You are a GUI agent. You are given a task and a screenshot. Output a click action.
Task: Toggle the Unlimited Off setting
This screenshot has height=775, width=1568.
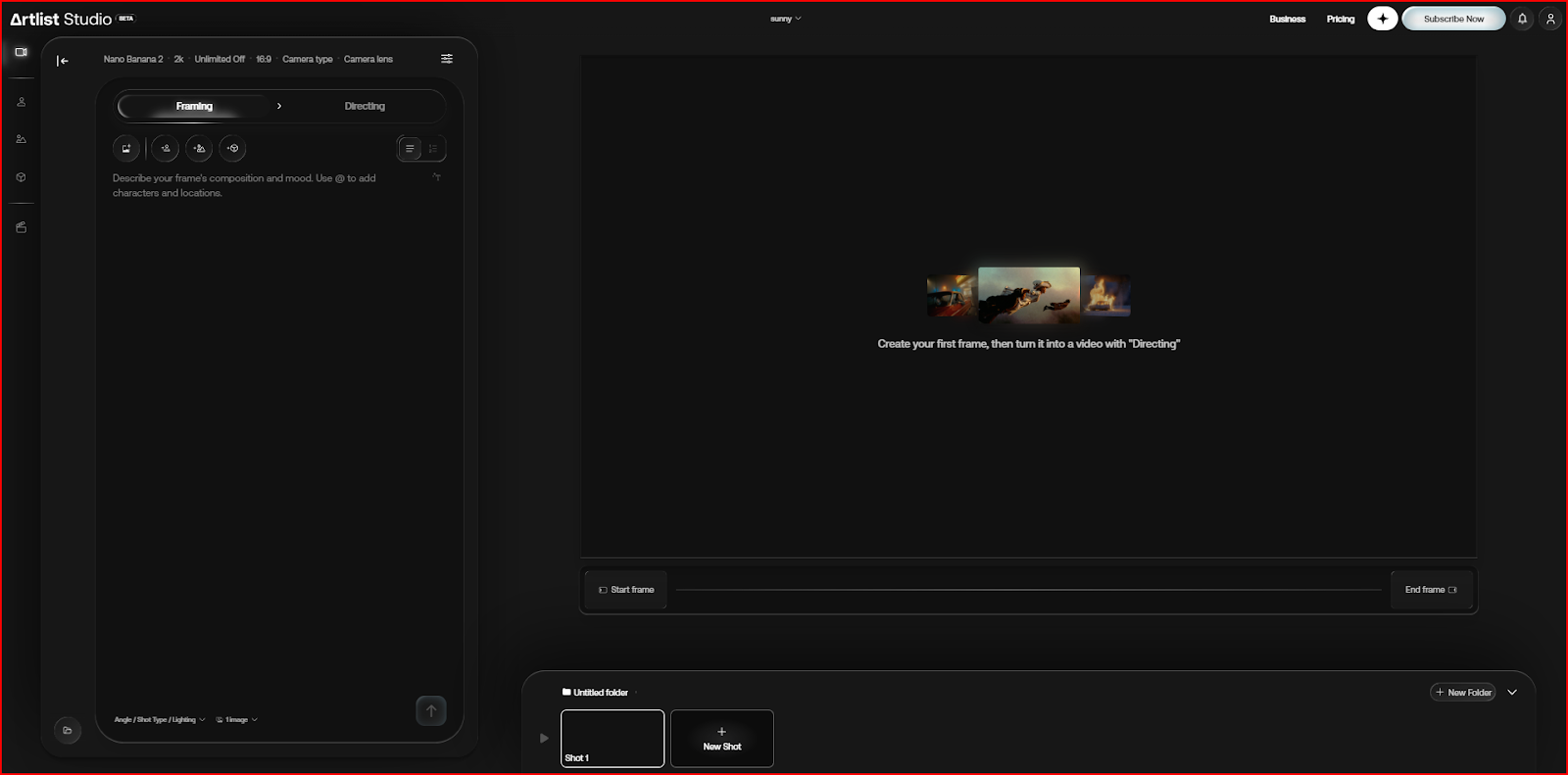[x=220, y=59]
